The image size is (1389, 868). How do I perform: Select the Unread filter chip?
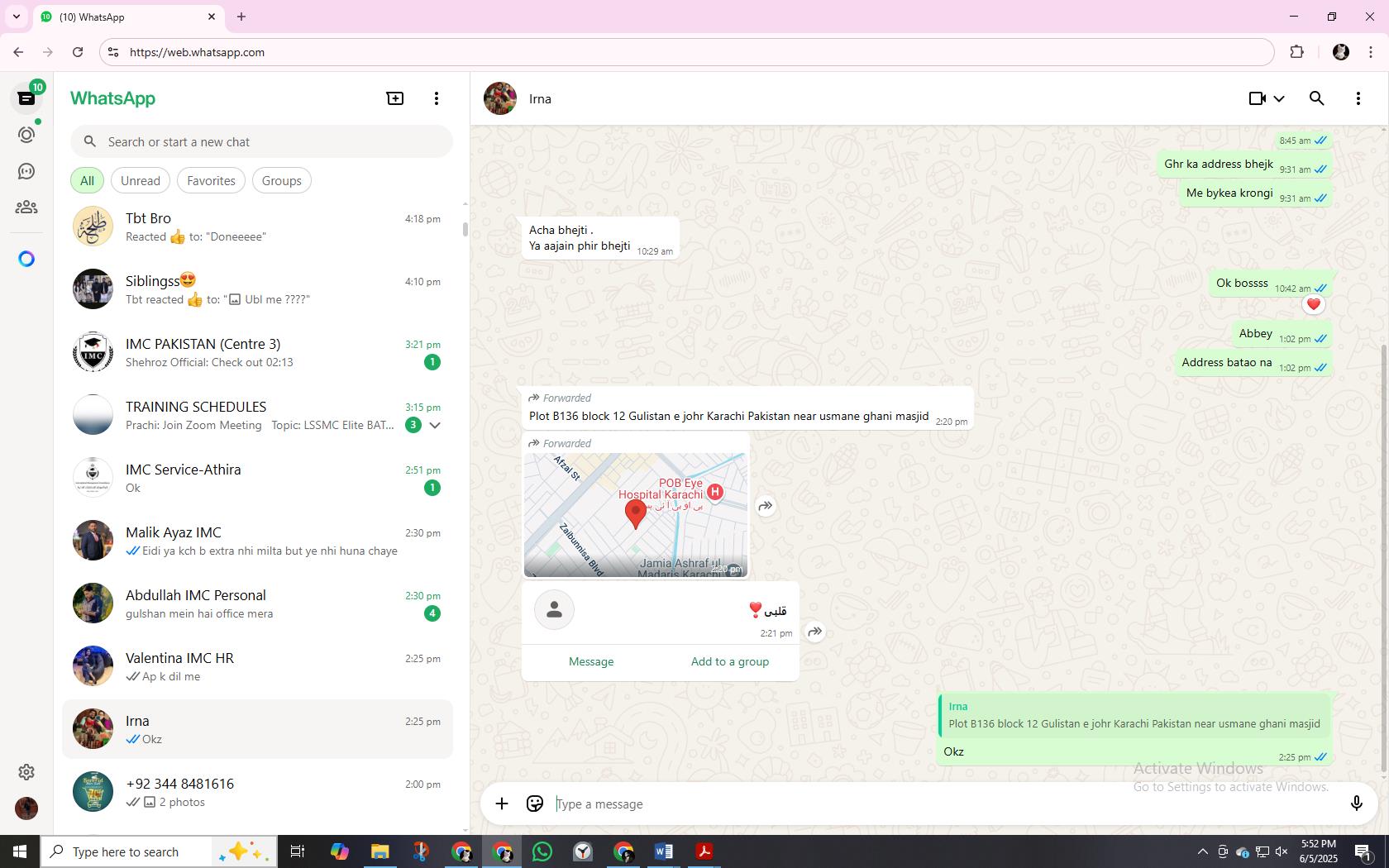click(141, 180)
